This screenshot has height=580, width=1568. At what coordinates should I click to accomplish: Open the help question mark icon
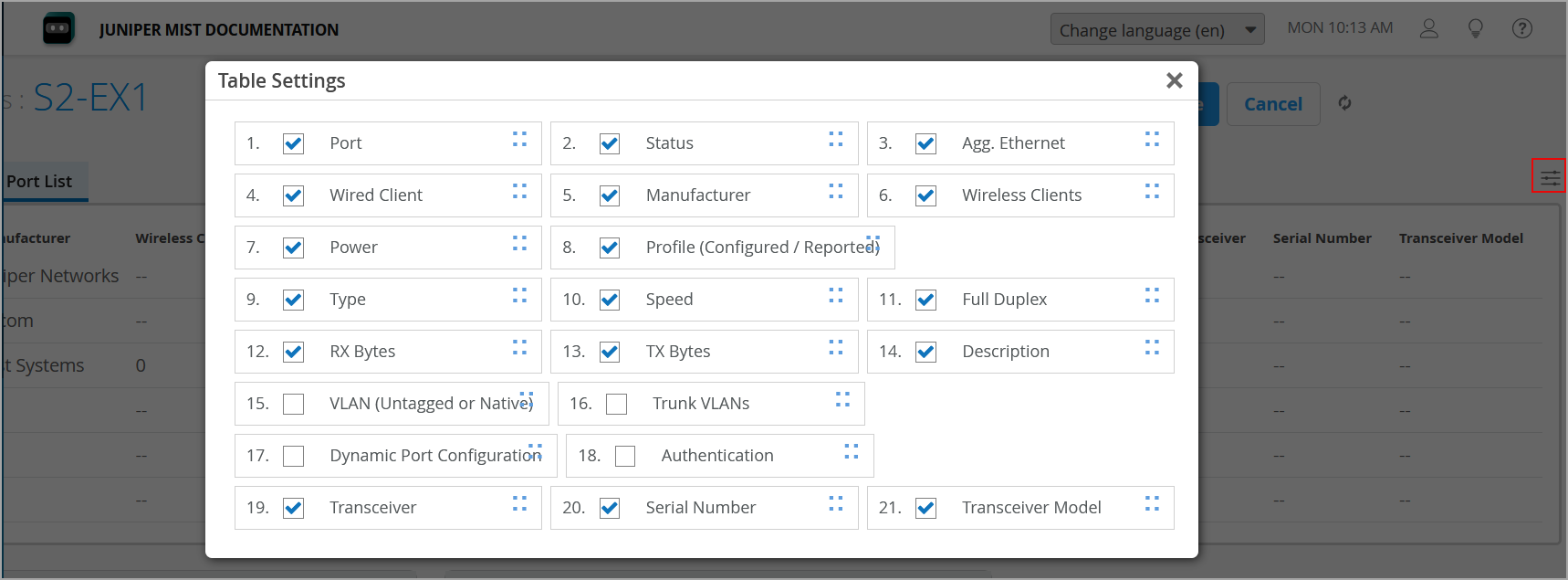[1521, 29]
